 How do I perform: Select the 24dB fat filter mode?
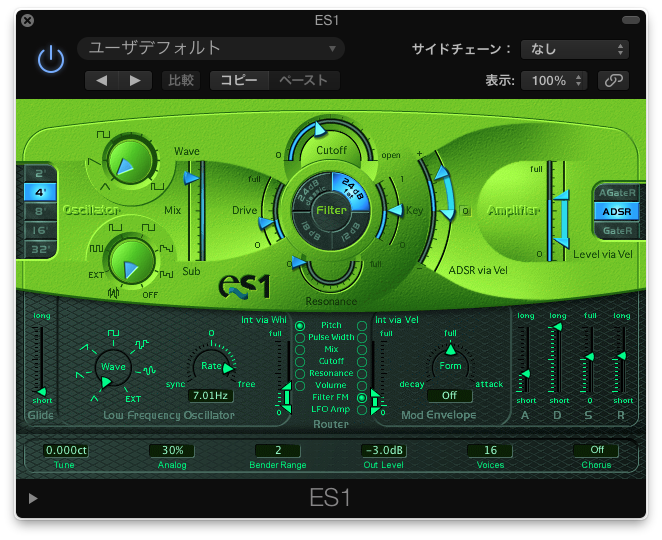click(x=351, y=188)
